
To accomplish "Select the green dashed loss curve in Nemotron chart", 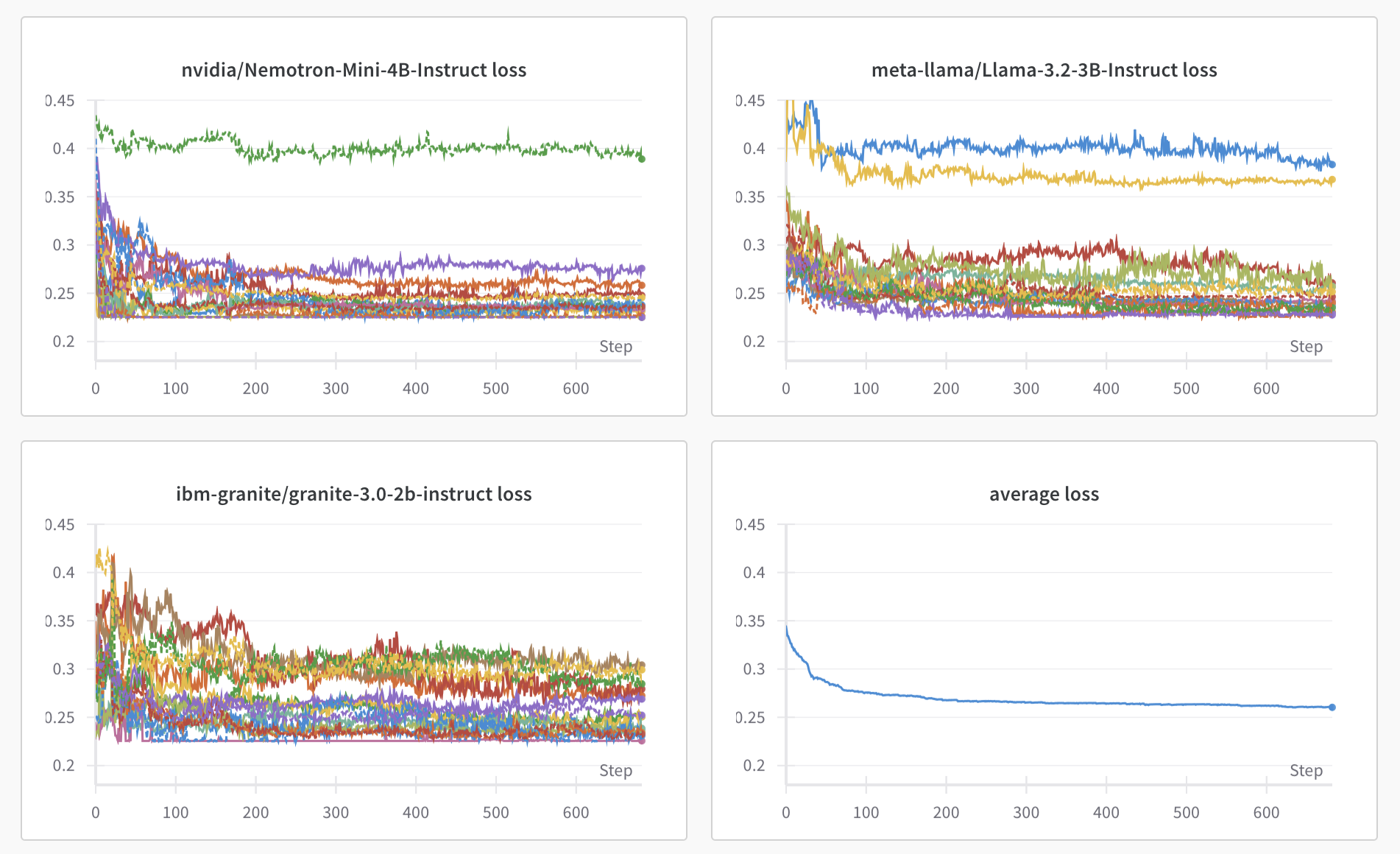I will click(368, 147).
